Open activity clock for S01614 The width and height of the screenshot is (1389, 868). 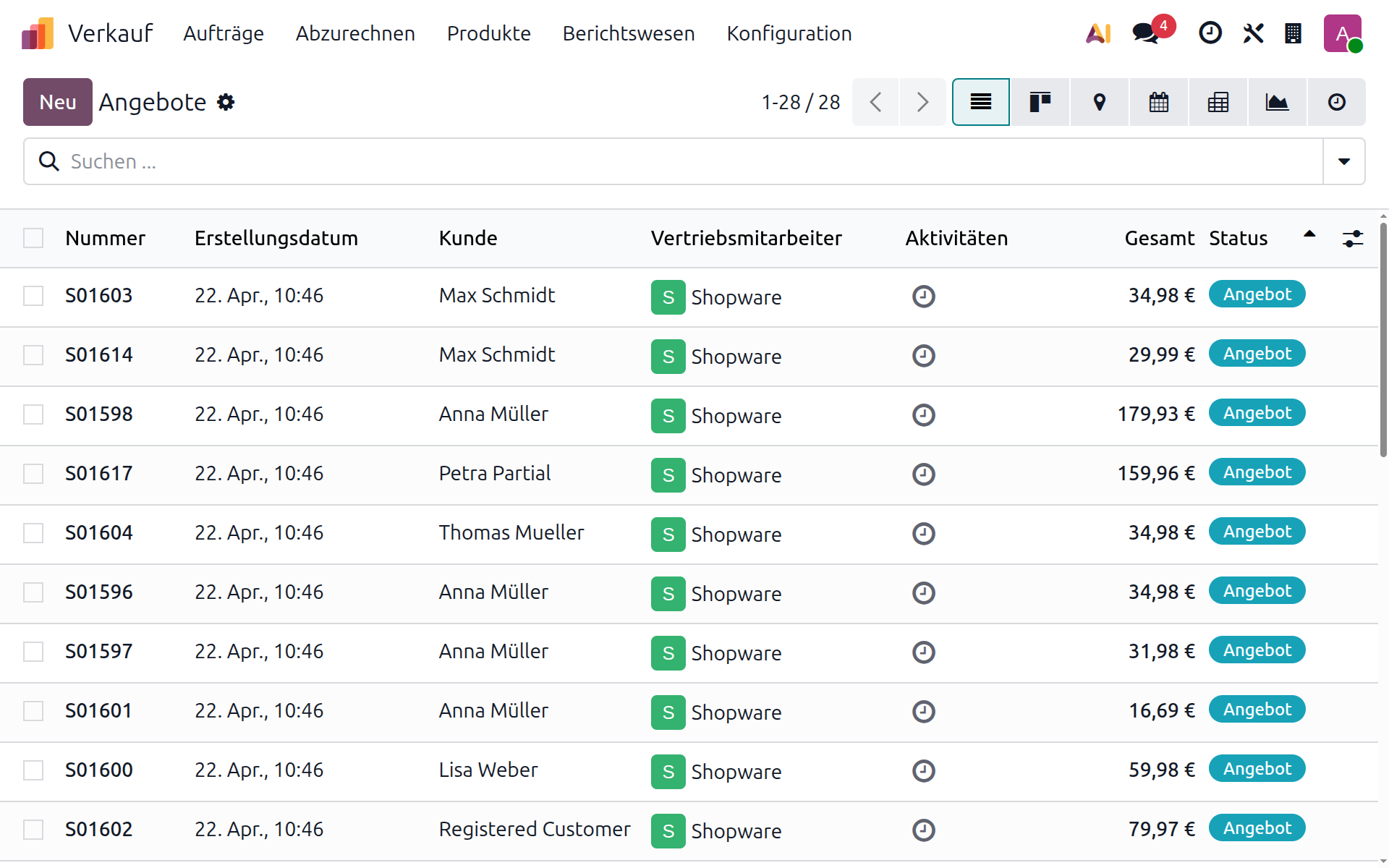tap(924, 356)
